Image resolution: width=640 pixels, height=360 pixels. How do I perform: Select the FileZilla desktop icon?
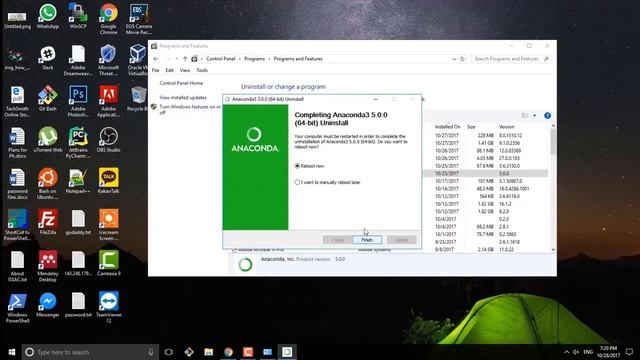tap(48, 222)
